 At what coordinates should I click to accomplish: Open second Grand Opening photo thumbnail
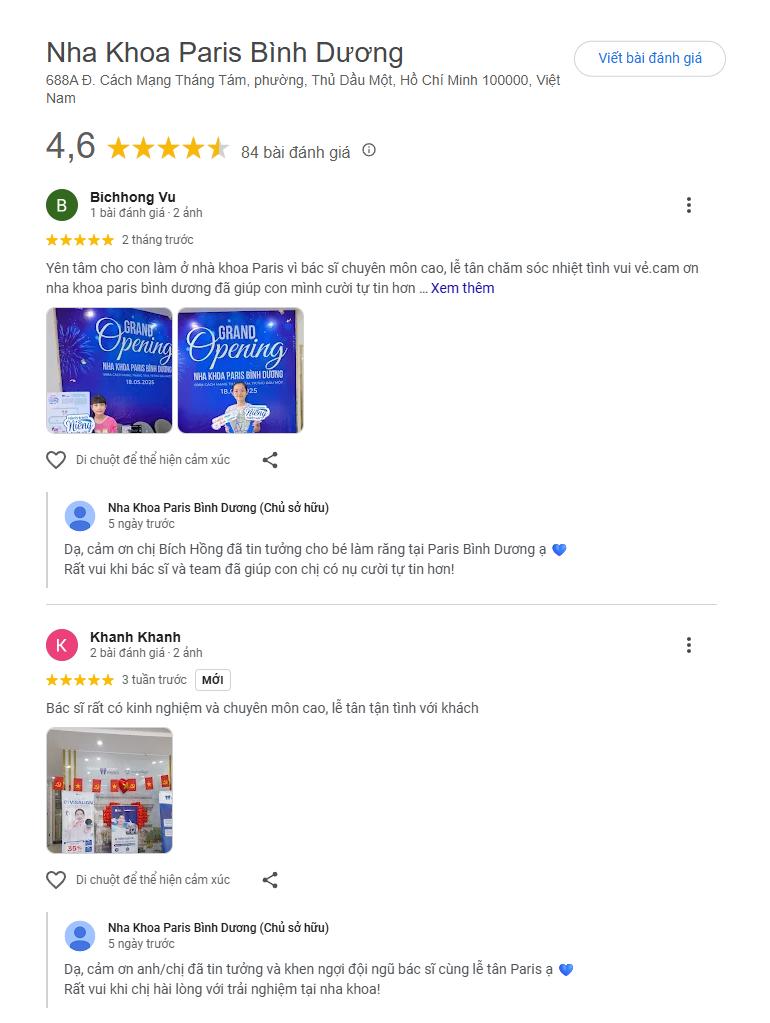(x=241, y=371)
